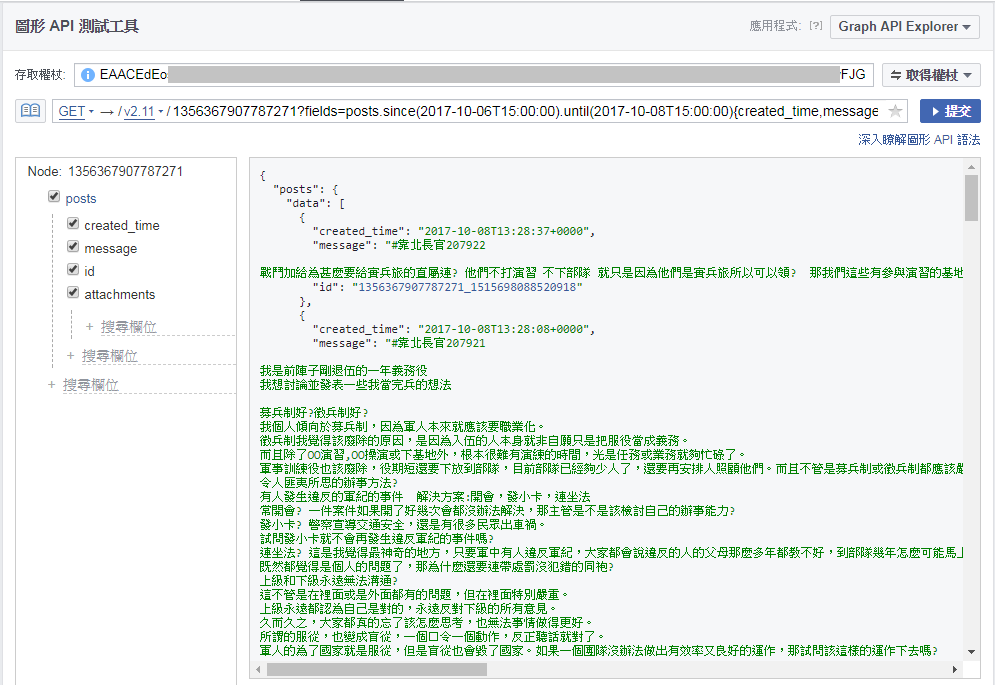Click the plus icon under attachments field
Viewport: 995px width, 685px height.
[x=89, y=327]
